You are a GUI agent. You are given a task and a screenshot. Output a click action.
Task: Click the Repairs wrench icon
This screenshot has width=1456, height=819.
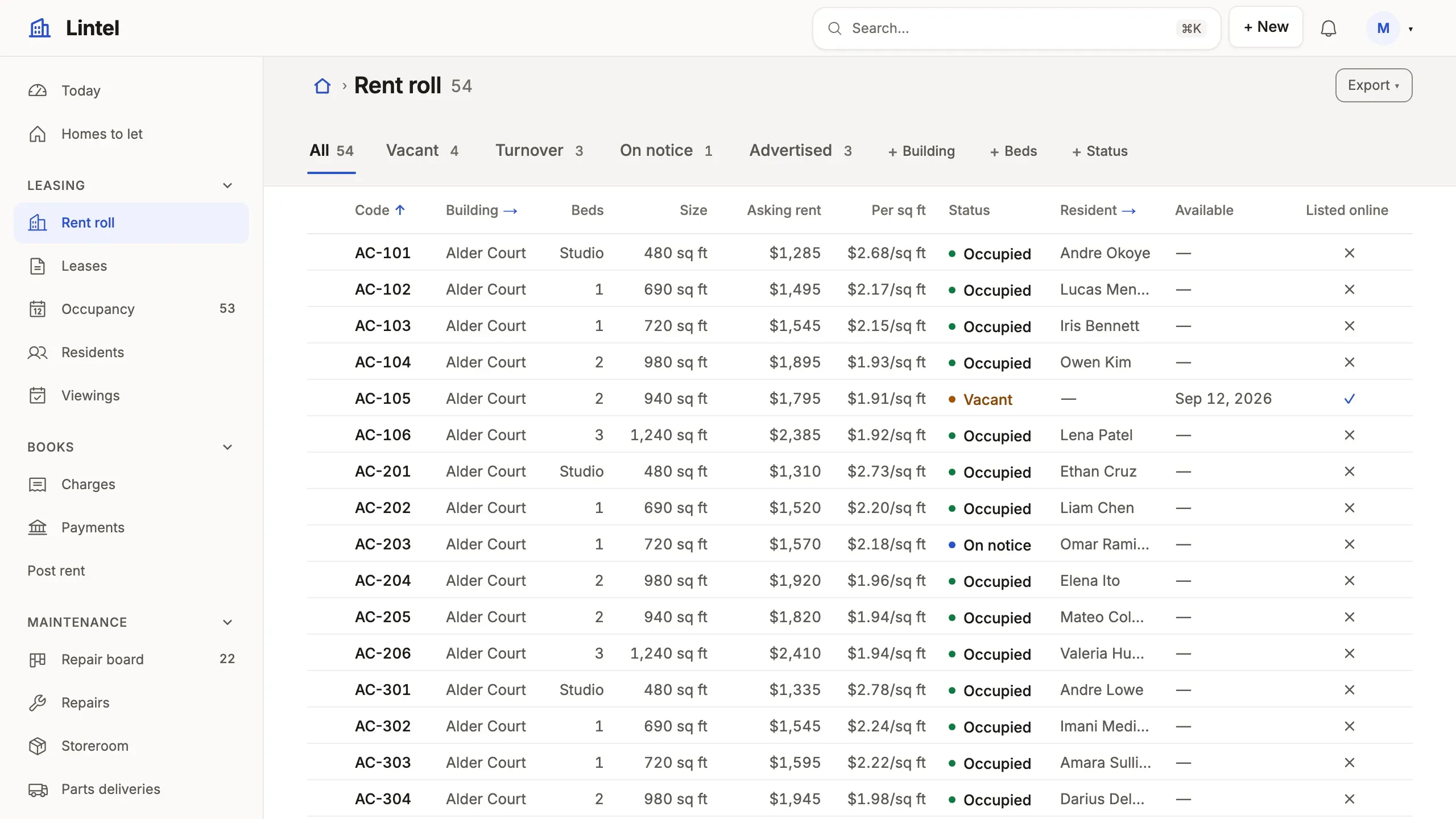(38, 702)
